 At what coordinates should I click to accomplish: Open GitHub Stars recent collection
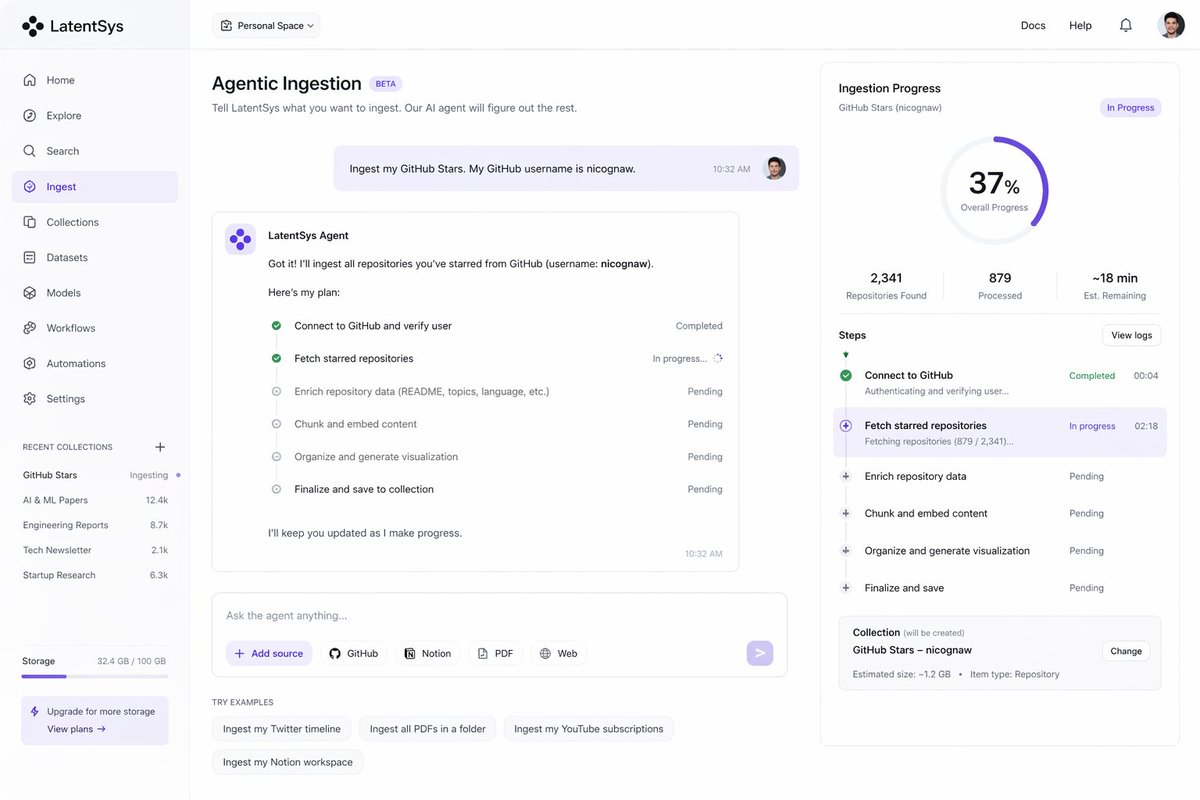point(95,475)
